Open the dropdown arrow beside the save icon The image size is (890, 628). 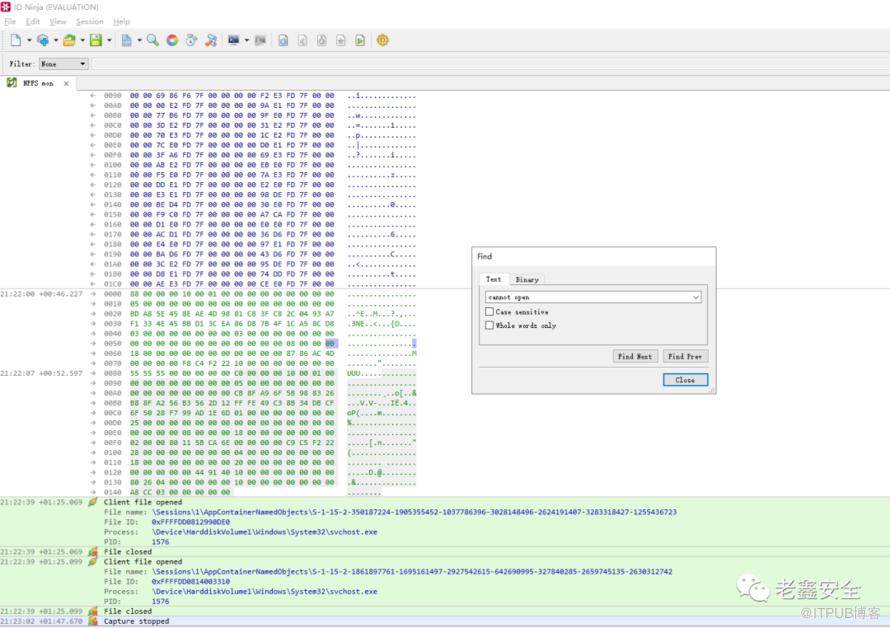pyautogui.click(x=109, y=40)
